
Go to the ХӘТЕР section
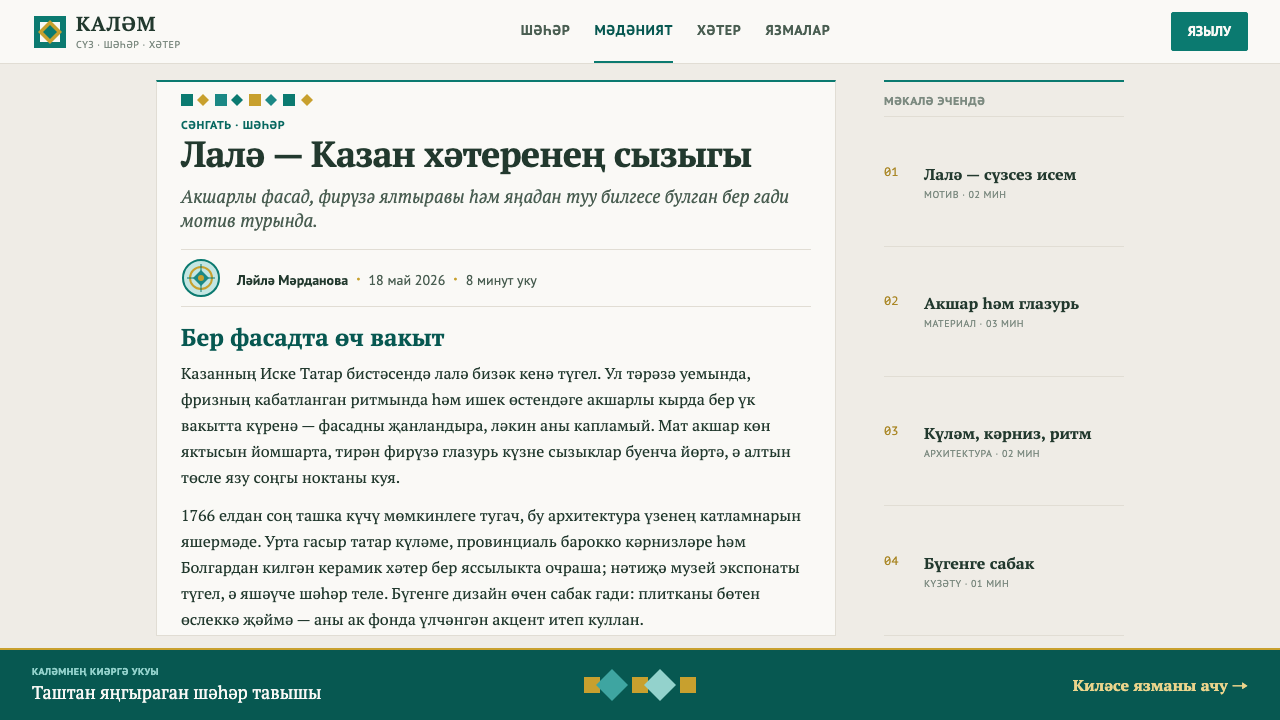(x=719, y=31)
